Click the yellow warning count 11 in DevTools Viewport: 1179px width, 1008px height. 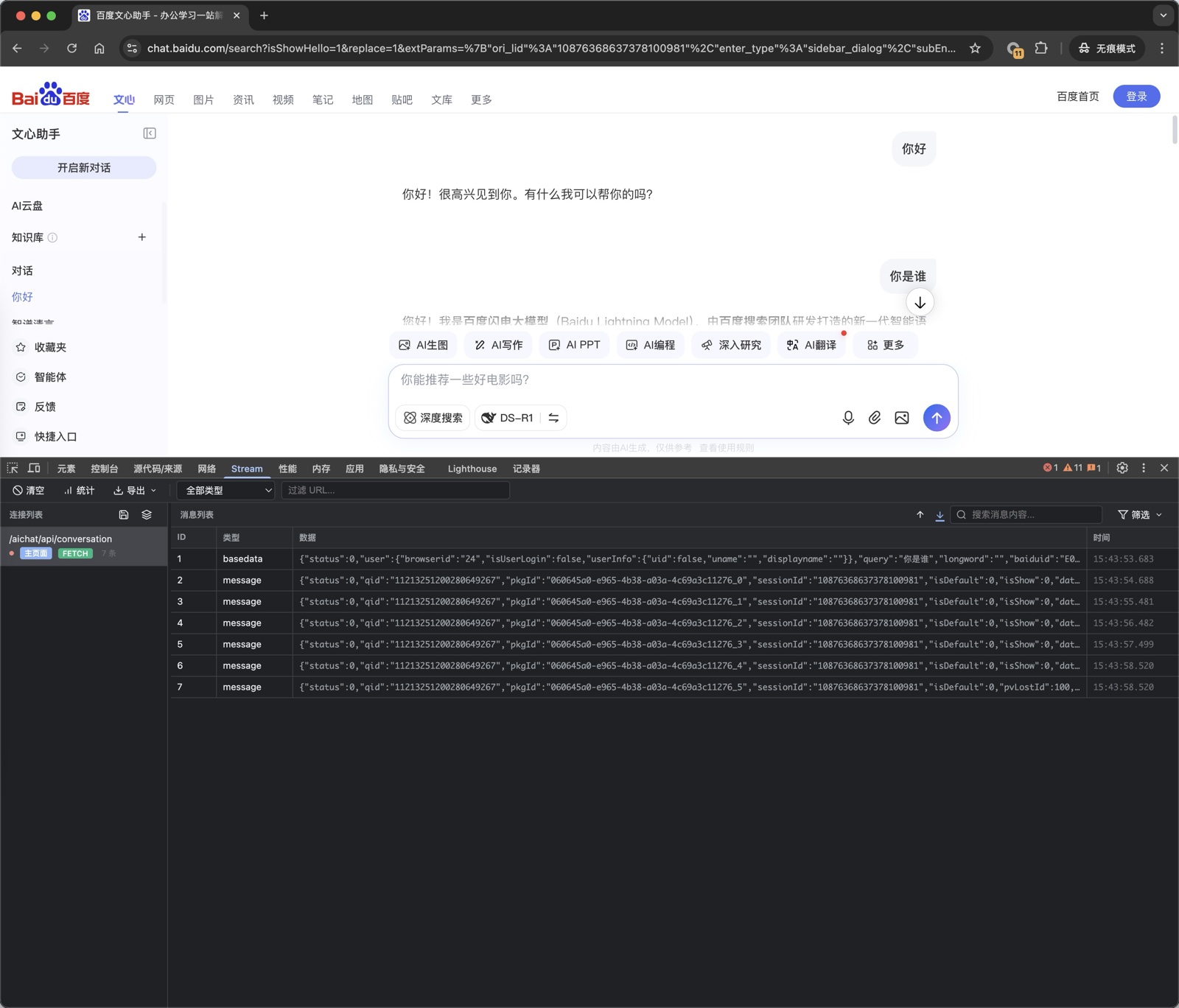click(x=1073, y=468)
